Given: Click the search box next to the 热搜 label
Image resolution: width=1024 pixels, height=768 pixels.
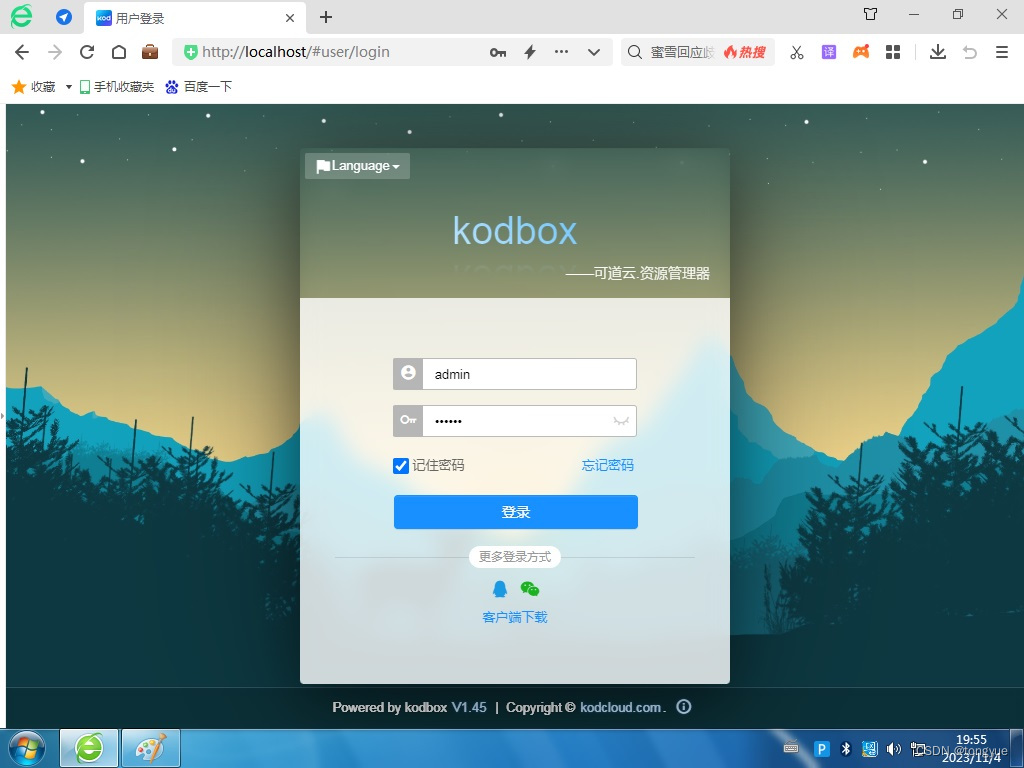Looking at the screenshot, I should tap(682, 52).
